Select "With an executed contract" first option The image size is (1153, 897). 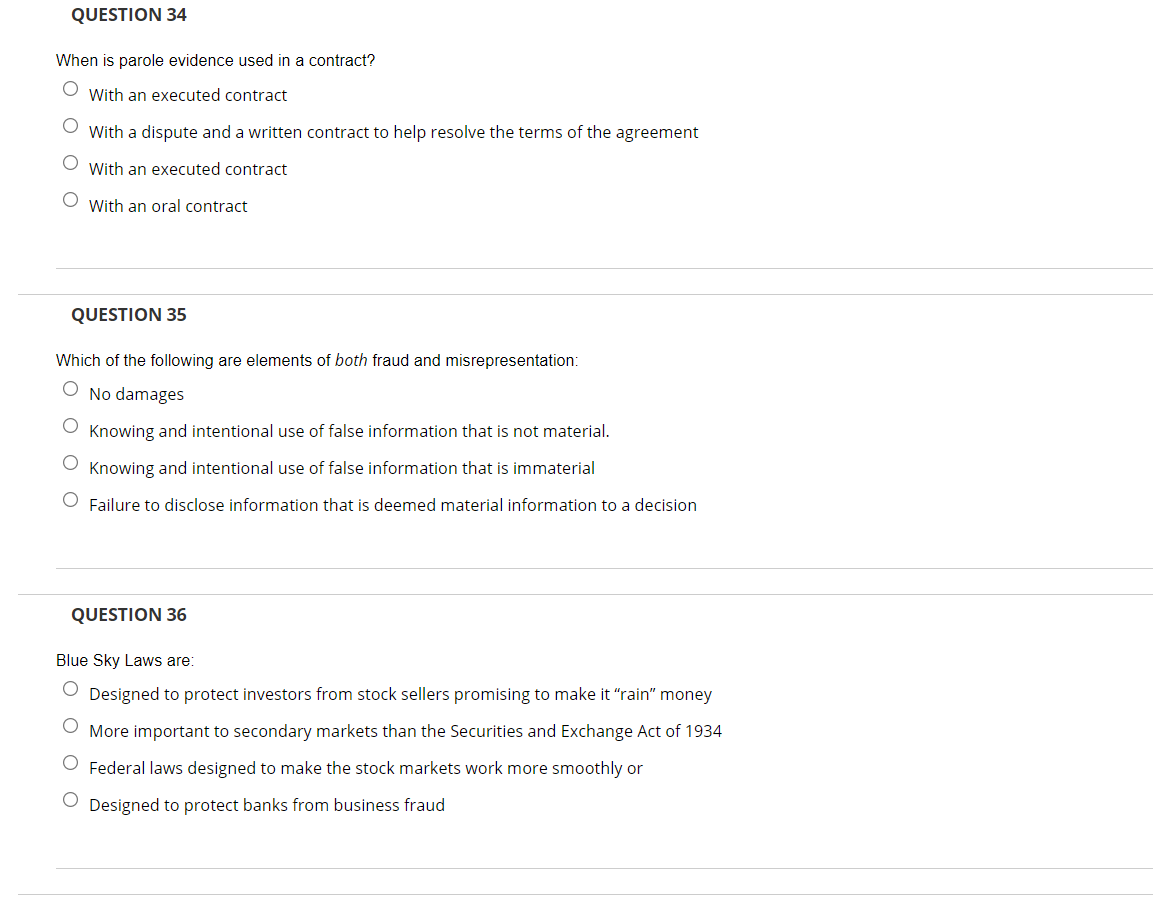(70, 88)
